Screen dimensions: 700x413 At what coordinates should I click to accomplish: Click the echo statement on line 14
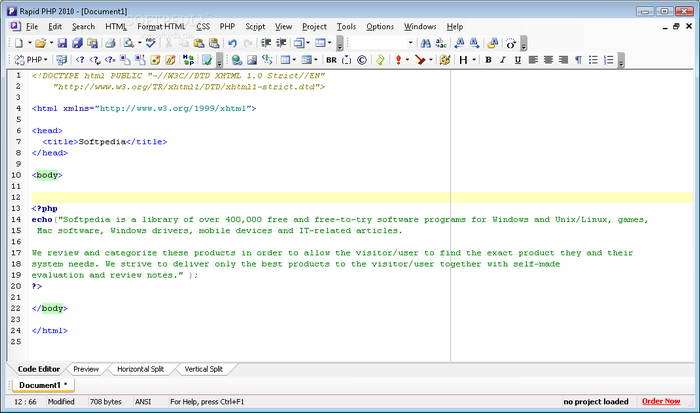coord(339,220)
